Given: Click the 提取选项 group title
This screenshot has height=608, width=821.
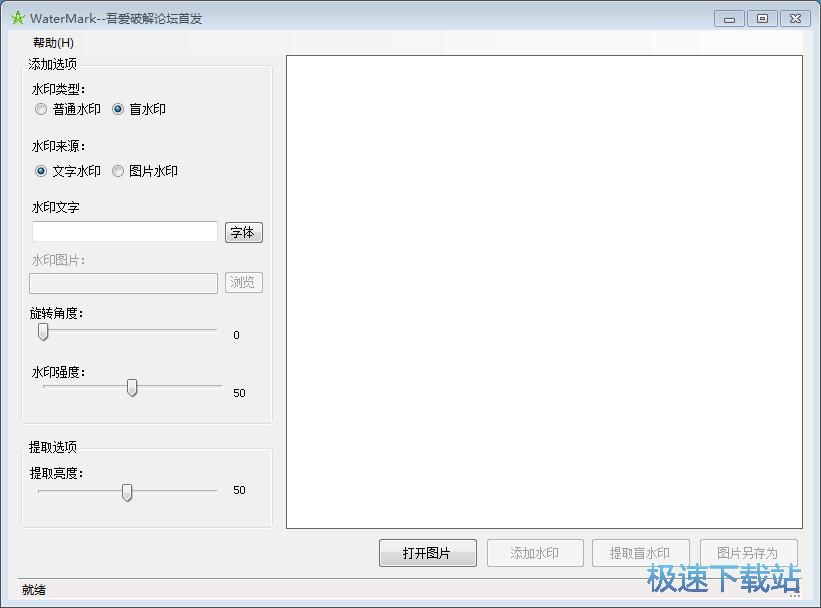Looking at the screenshot, I should [52, 447].
